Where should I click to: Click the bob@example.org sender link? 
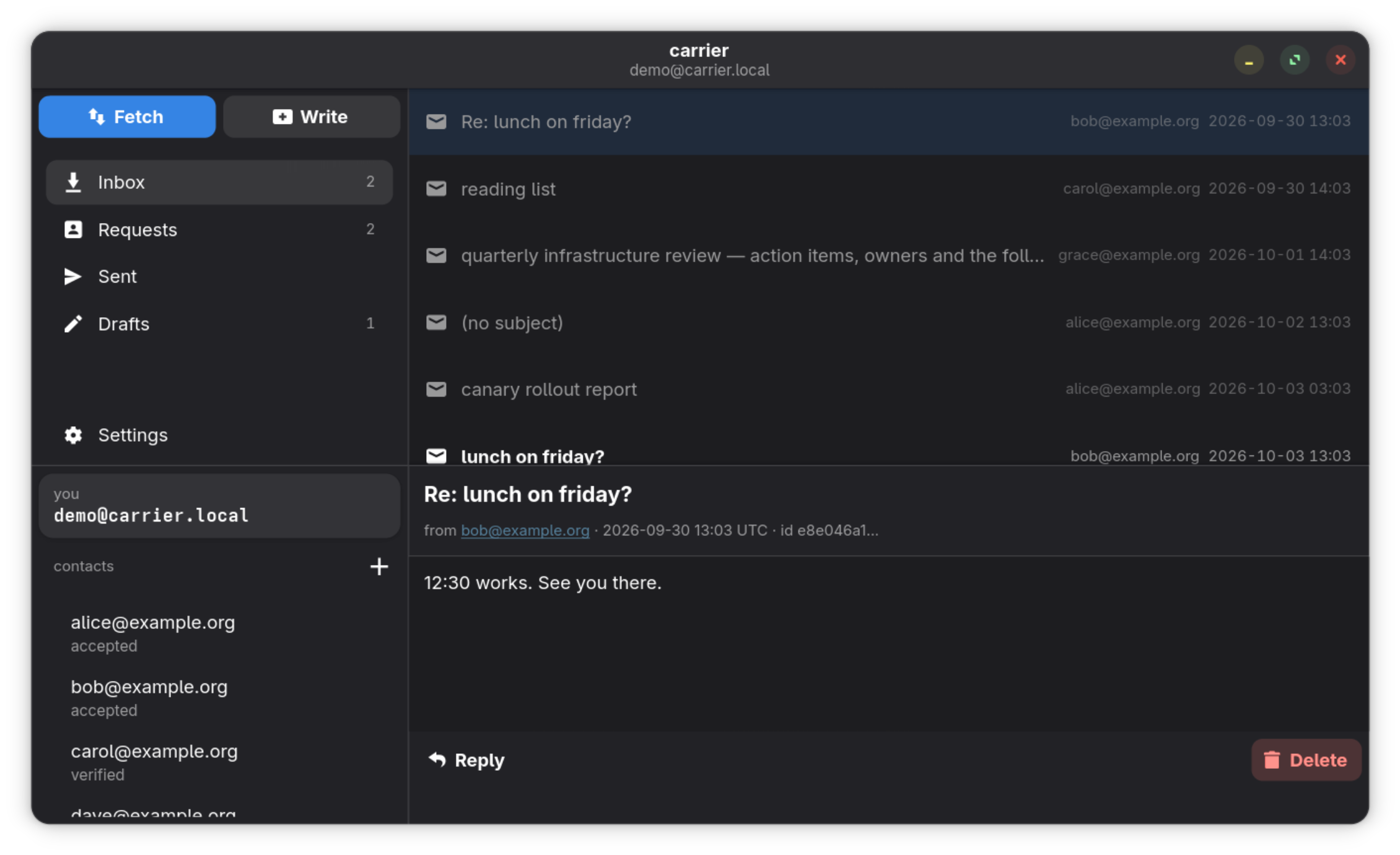(x=525, y=530)
